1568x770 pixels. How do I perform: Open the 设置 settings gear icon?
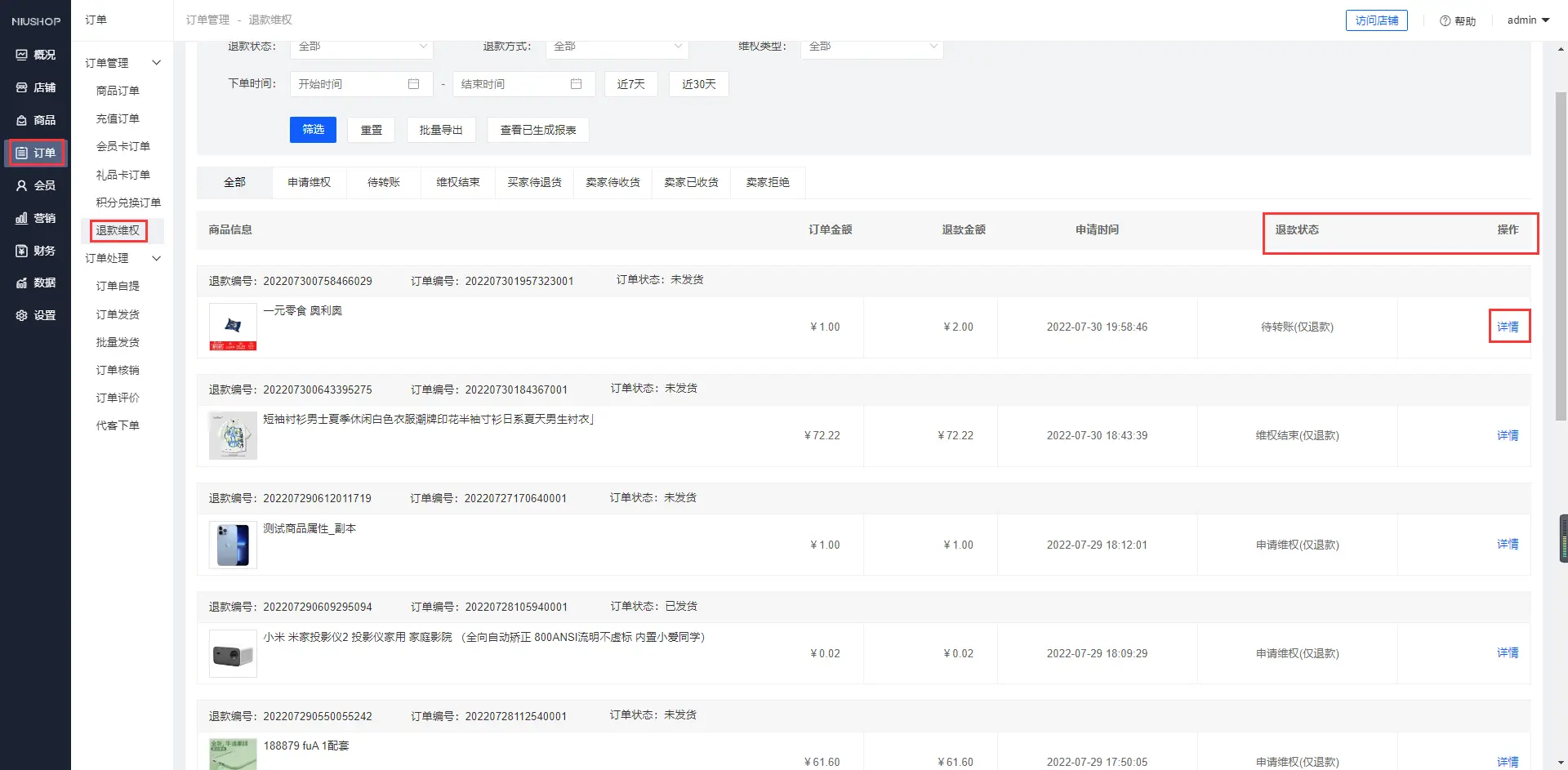22,315
